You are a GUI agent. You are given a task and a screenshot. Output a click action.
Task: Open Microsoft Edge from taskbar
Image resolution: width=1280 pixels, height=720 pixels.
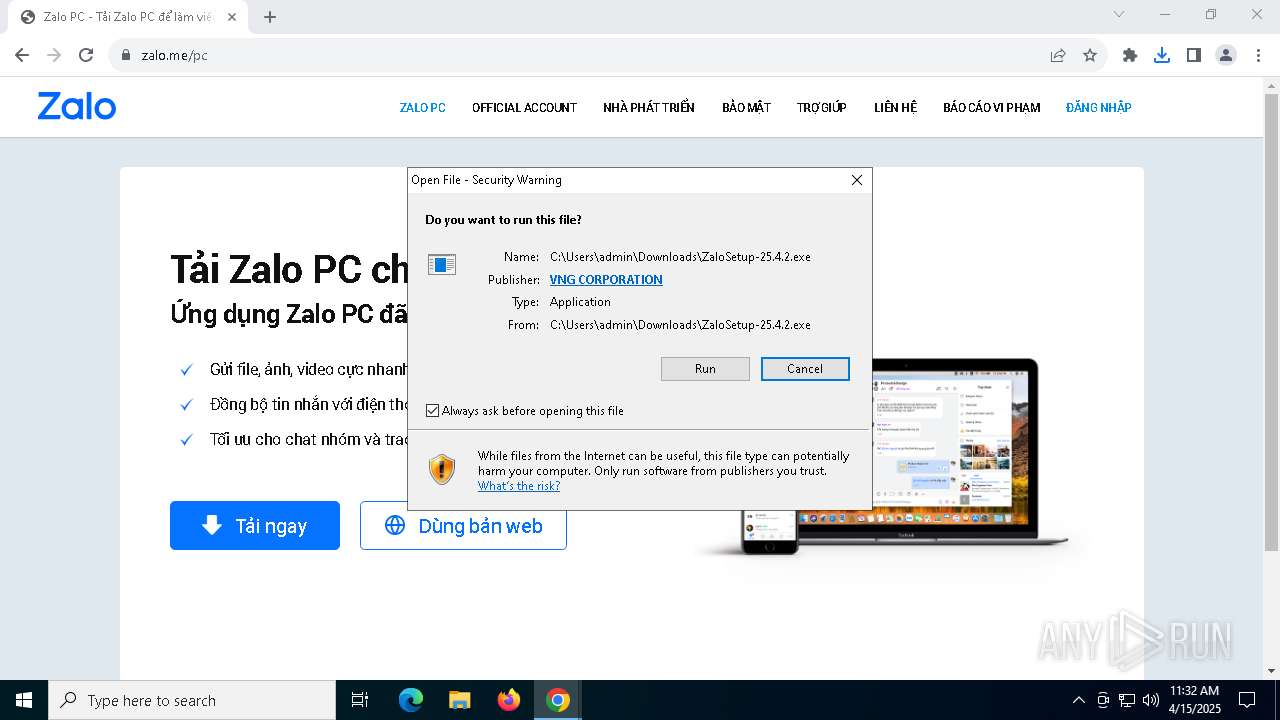click(411, 700)
